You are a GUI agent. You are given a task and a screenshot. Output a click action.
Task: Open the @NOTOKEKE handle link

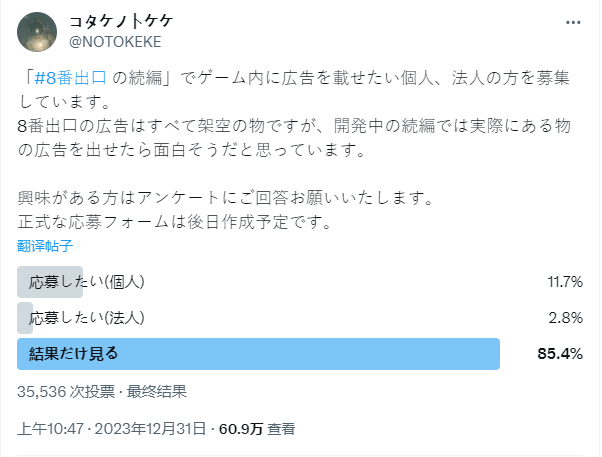tap(115, 42)
